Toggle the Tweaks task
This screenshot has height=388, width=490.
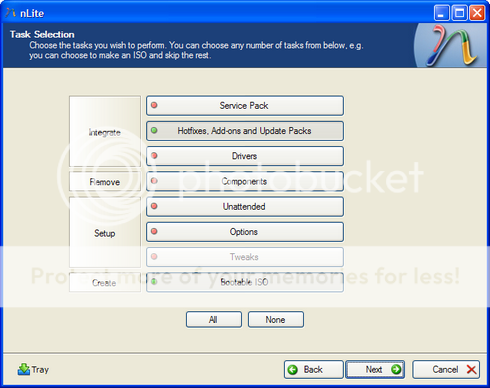(245, 257)
